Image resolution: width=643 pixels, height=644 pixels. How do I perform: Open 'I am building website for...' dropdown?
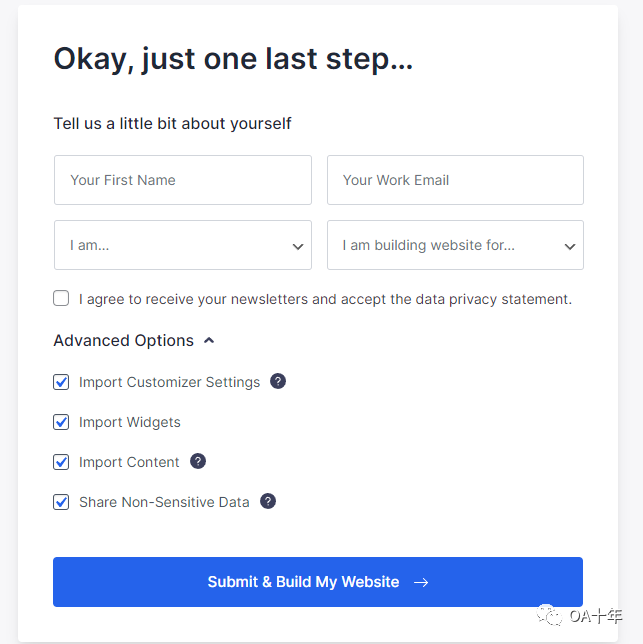point(455,245)
